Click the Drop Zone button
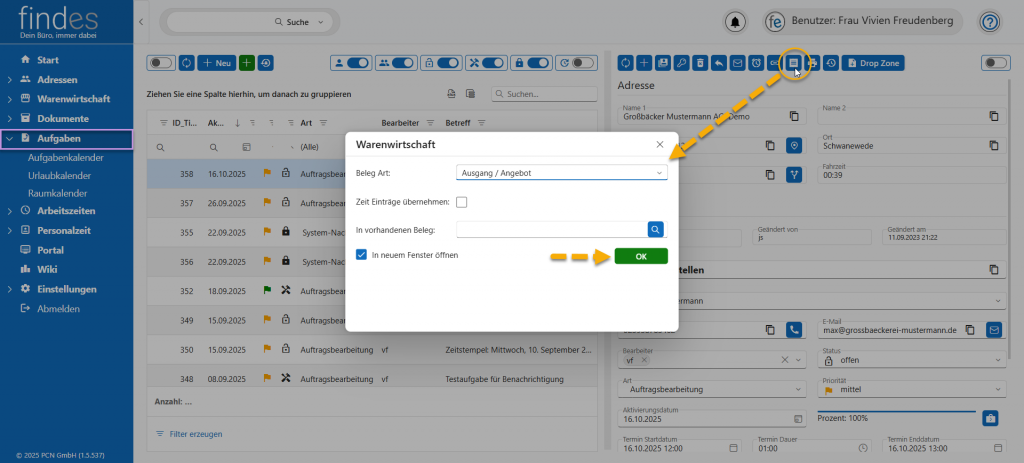 click(873, 63)
